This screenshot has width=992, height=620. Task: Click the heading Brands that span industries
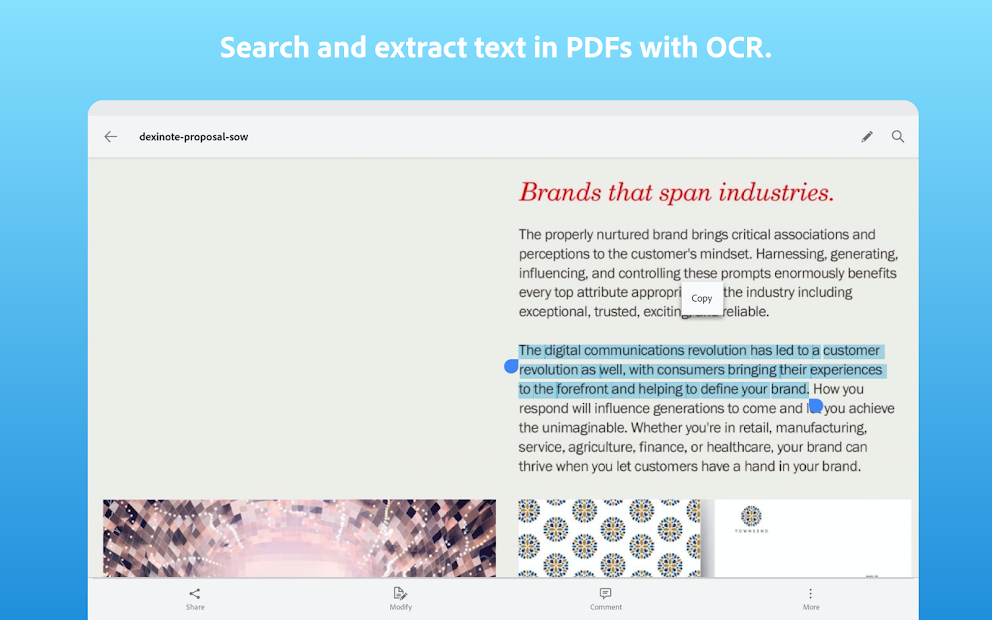[x=675, y=192]
